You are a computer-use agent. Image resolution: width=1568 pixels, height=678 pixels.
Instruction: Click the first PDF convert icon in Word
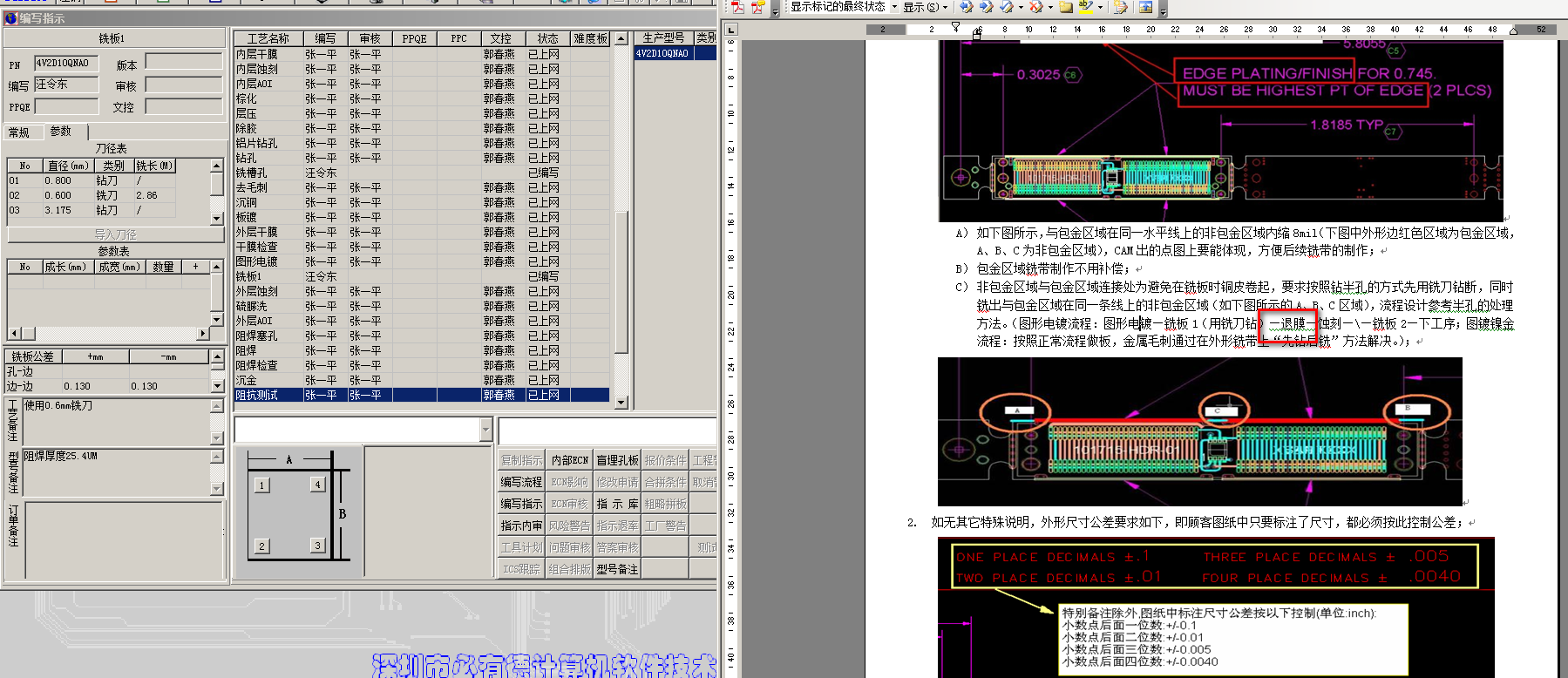click(x=737, y=7)
